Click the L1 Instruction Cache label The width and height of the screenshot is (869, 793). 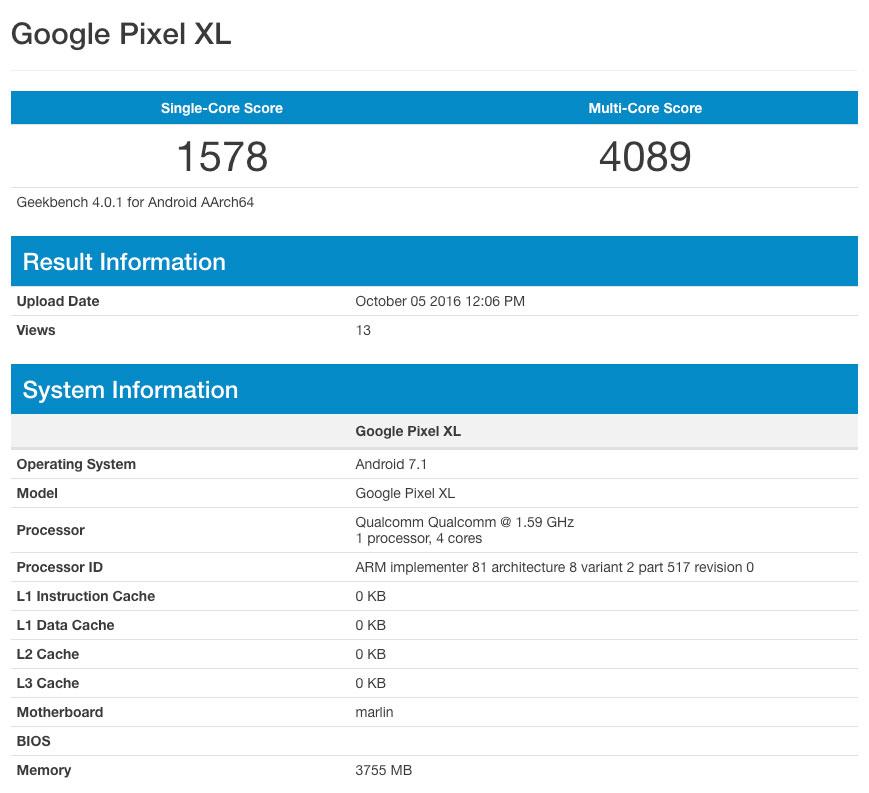(86, 596)
